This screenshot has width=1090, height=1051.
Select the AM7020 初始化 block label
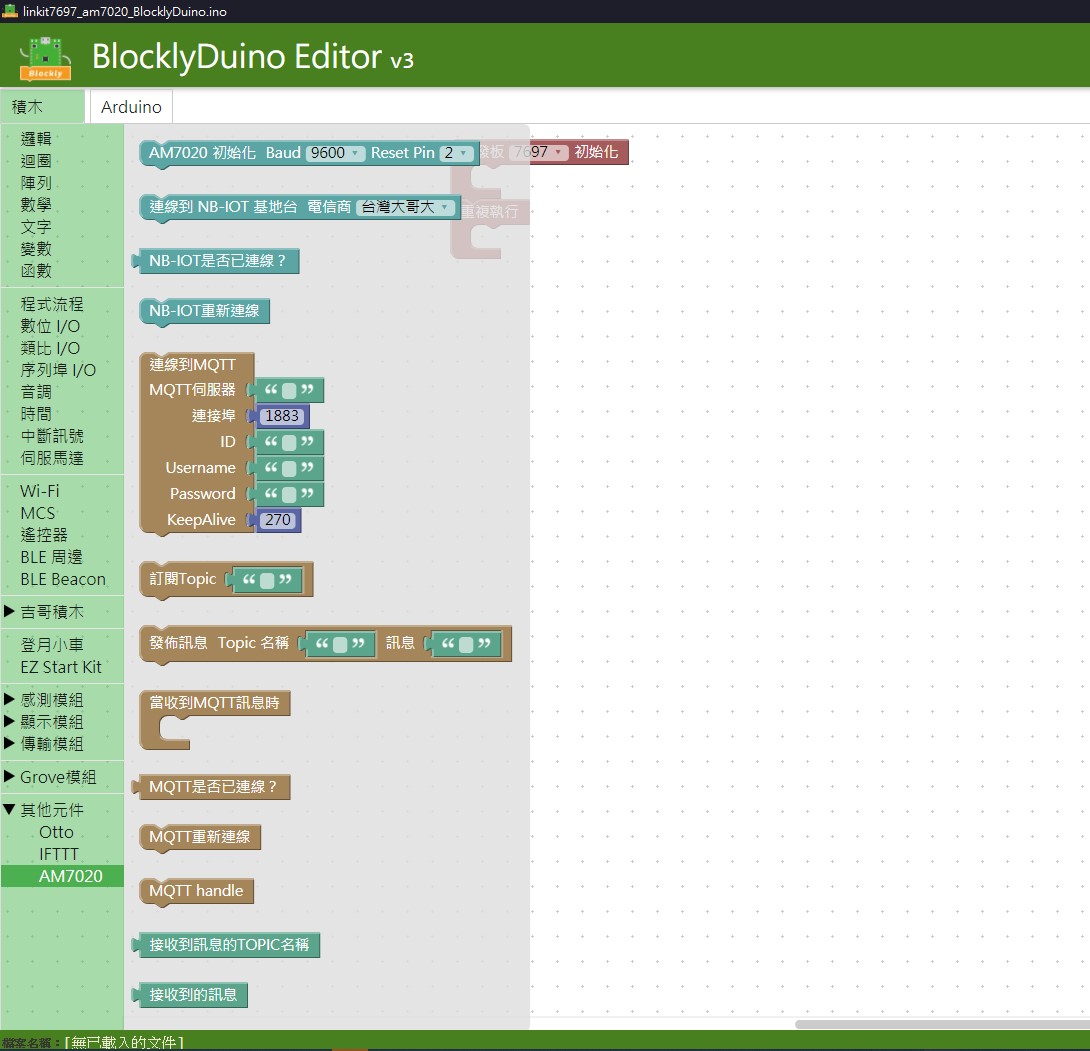pyautogui.click(x=202, y=153)
